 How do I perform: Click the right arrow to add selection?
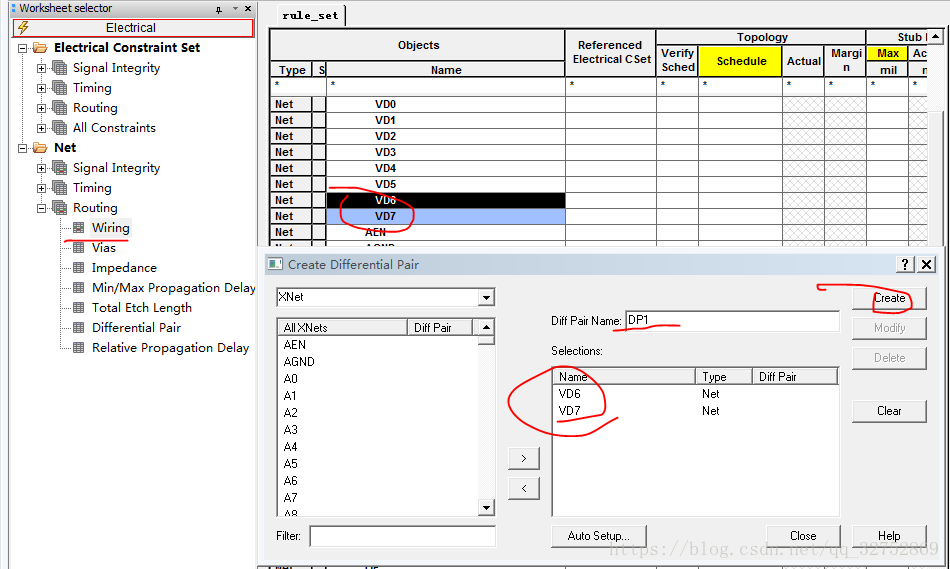tap(523, 458)
